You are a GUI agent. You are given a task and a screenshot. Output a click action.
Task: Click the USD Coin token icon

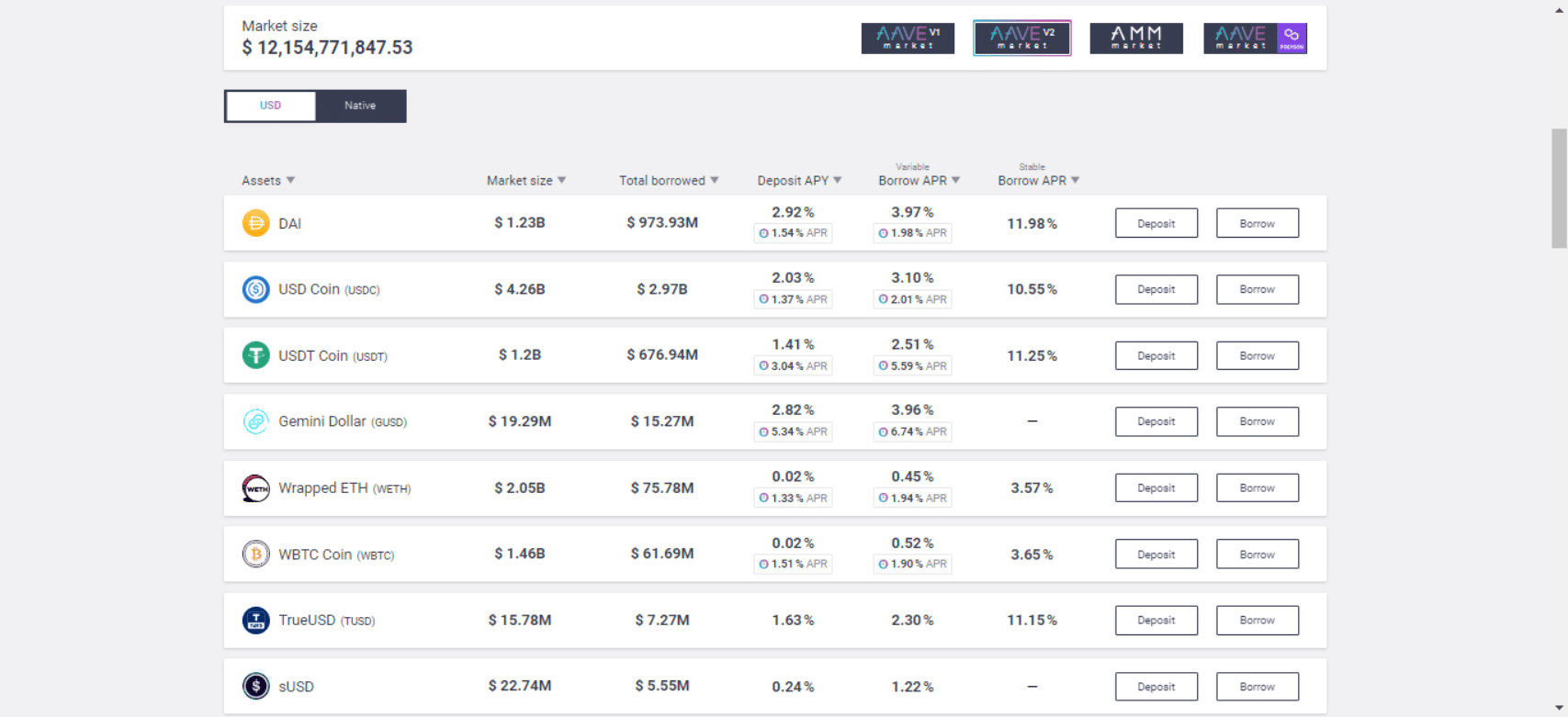click(x=255, y=289)
